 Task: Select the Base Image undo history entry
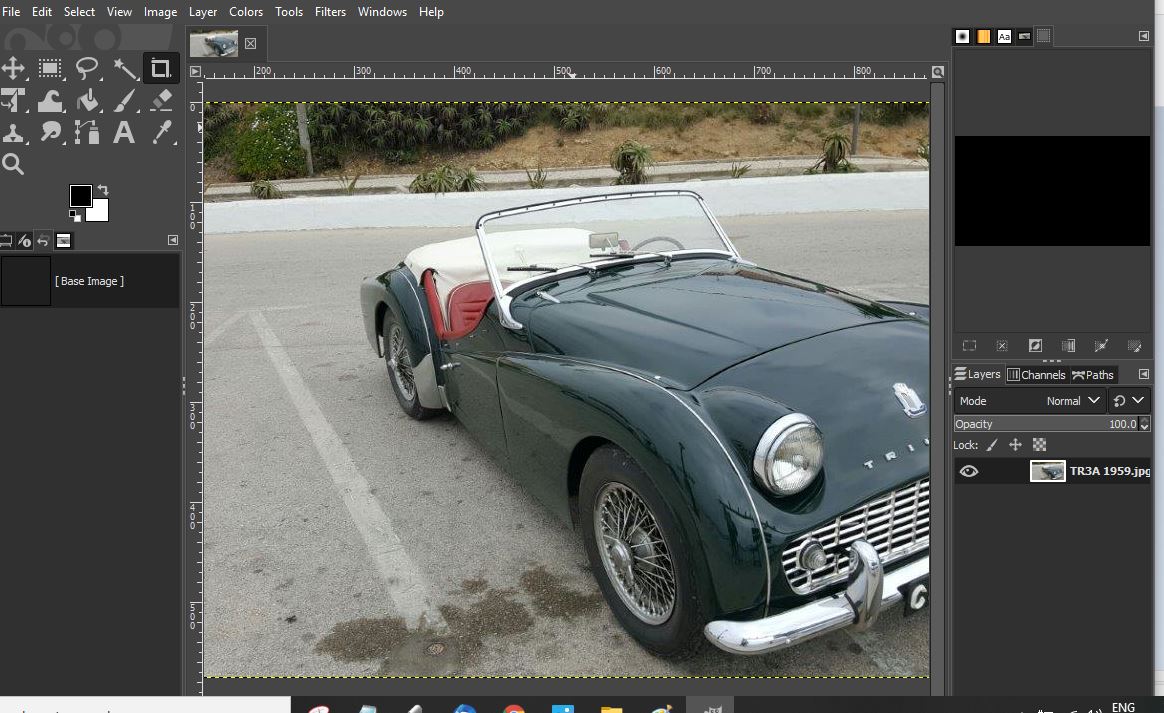(89, 281)
